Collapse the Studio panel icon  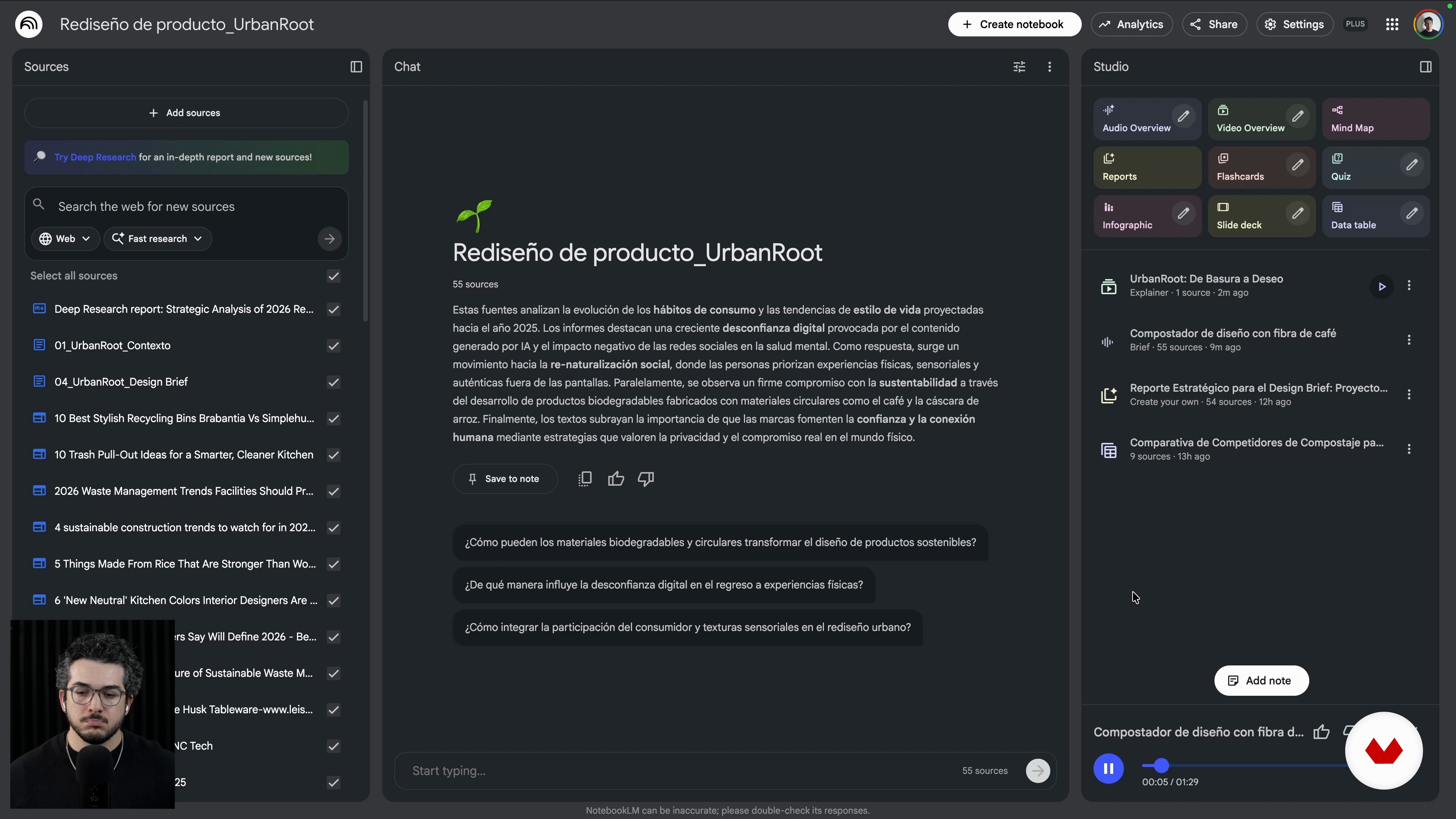1426,67
